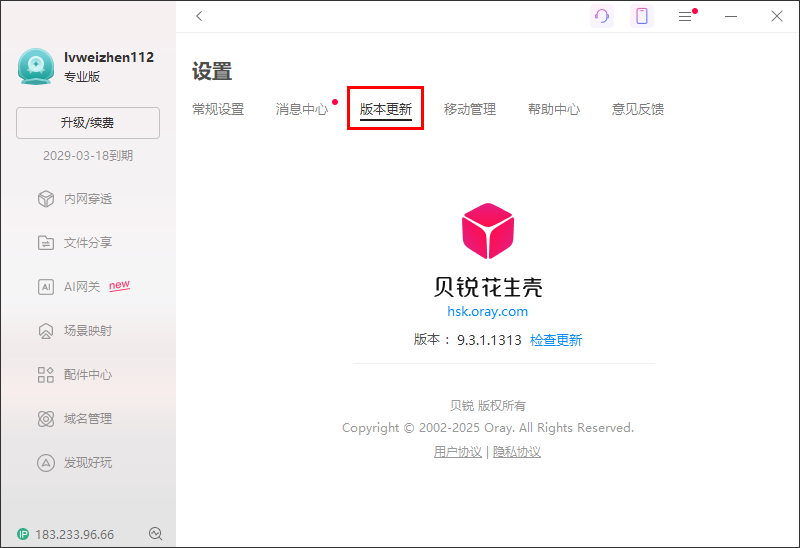800x548 pixels.
Task: Click the 专业版 label
Action: (x=82, y=77)
